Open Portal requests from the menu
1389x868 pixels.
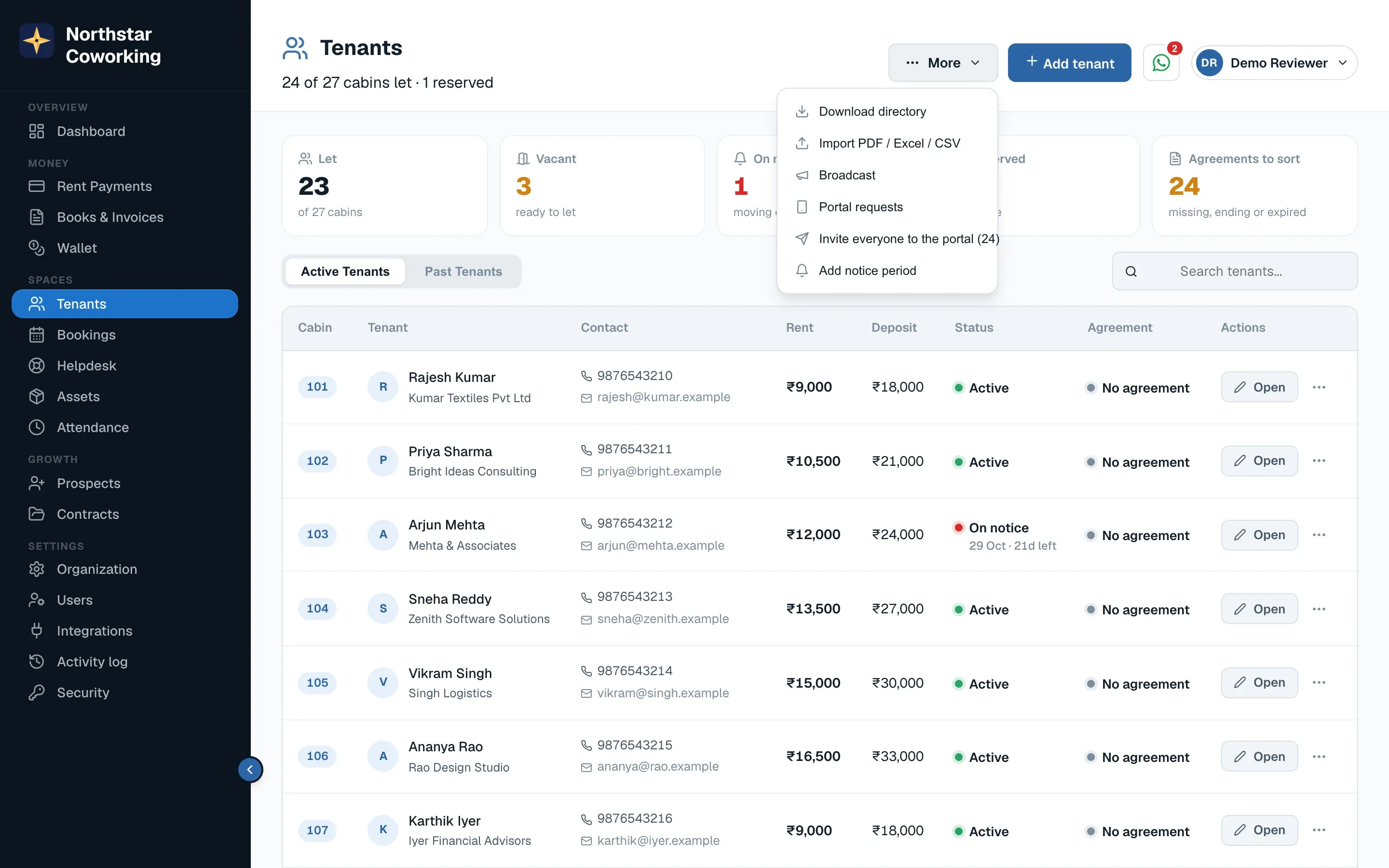pos(887,207)
